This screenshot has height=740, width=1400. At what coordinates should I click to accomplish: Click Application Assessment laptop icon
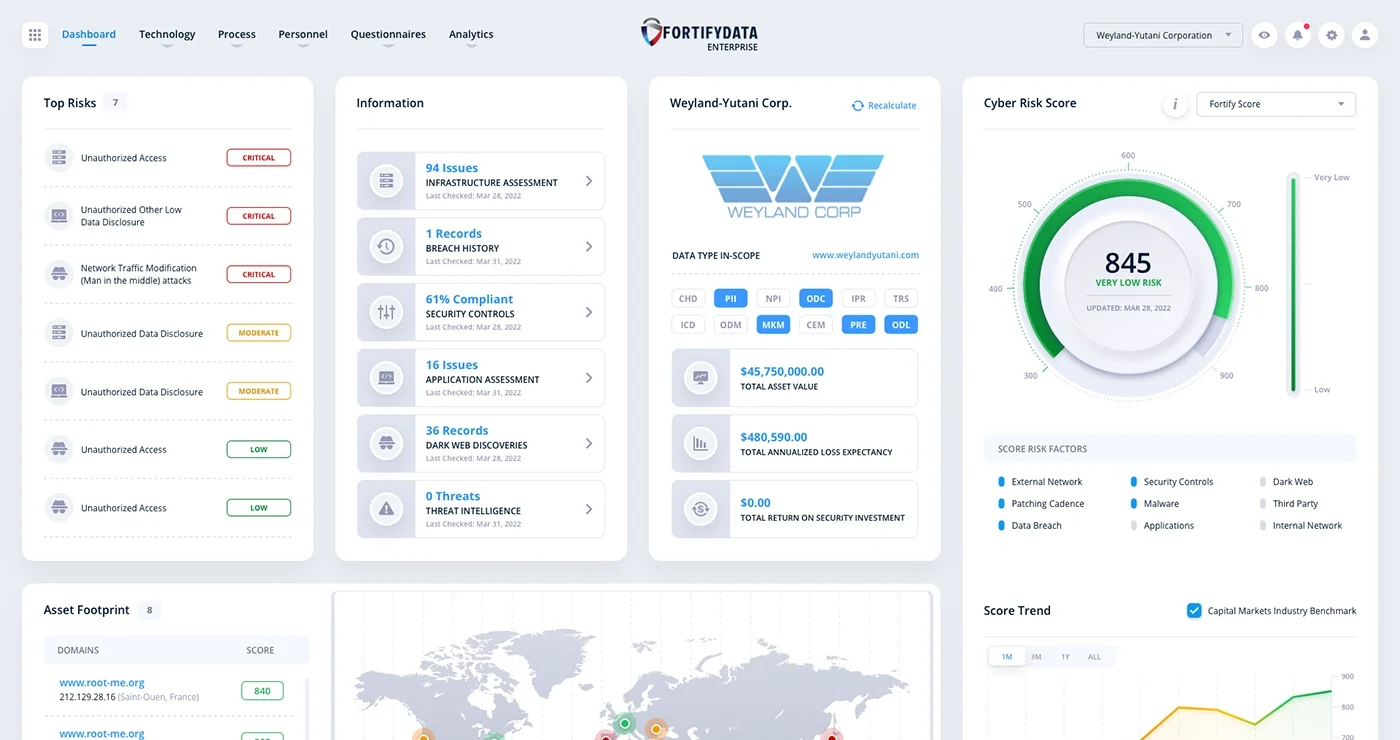pos(386,378)
